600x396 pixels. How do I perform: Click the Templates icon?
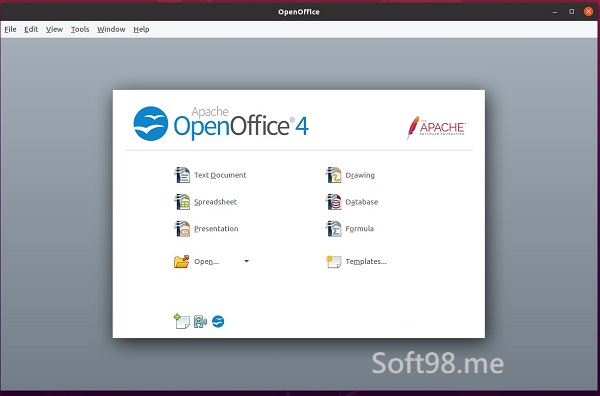click(x=334, y=262)
